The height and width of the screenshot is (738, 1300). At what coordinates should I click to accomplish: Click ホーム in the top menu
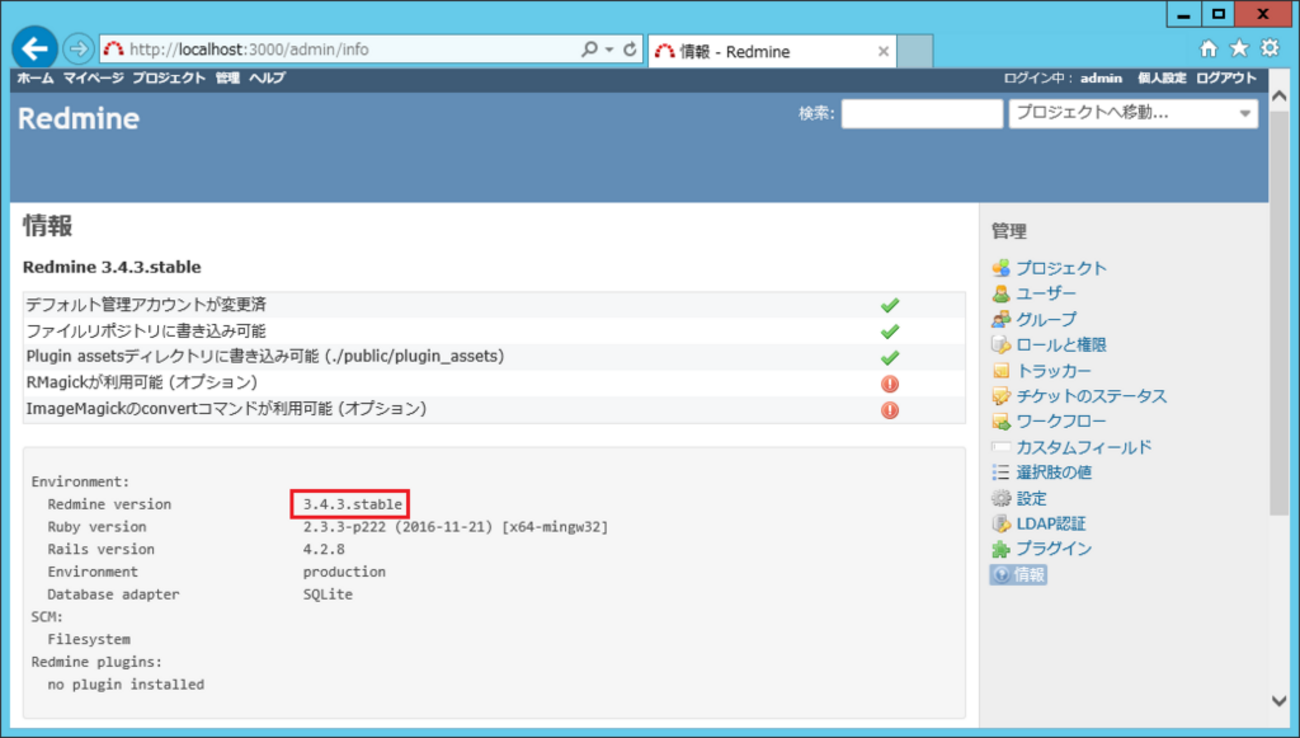35,78
